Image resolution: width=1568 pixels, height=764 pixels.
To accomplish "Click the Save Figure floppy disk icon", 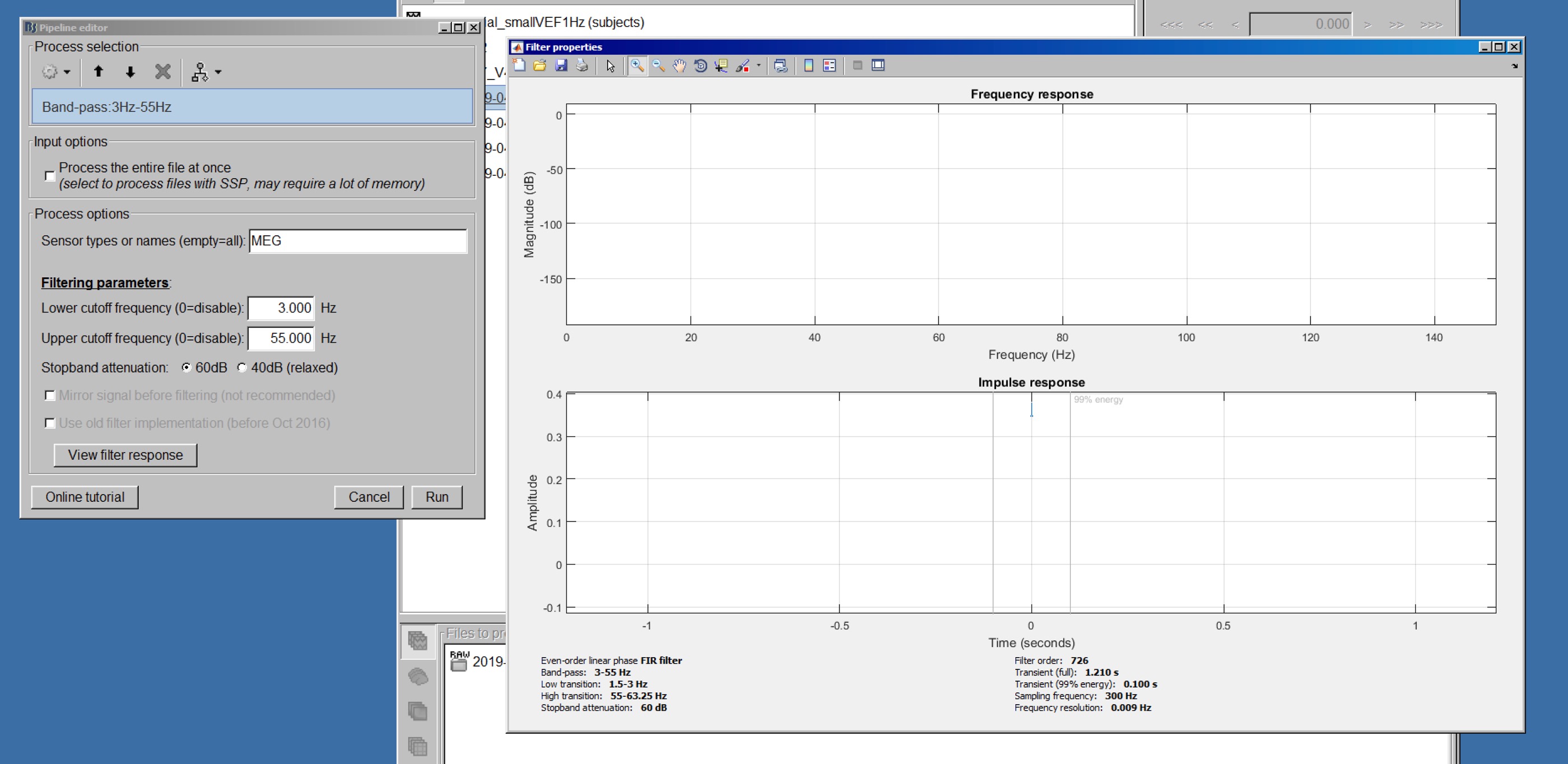I will [x=561, y=66].
